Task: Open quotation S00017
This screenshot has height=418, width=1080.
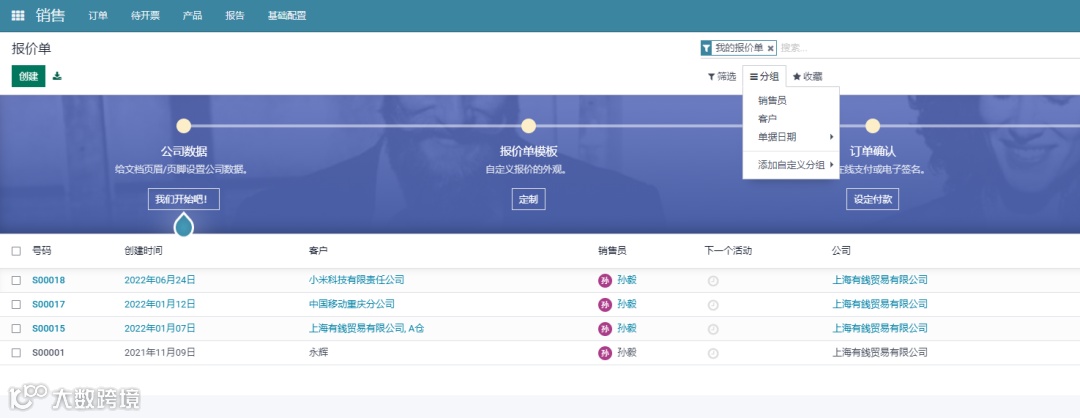Action: 48,304
